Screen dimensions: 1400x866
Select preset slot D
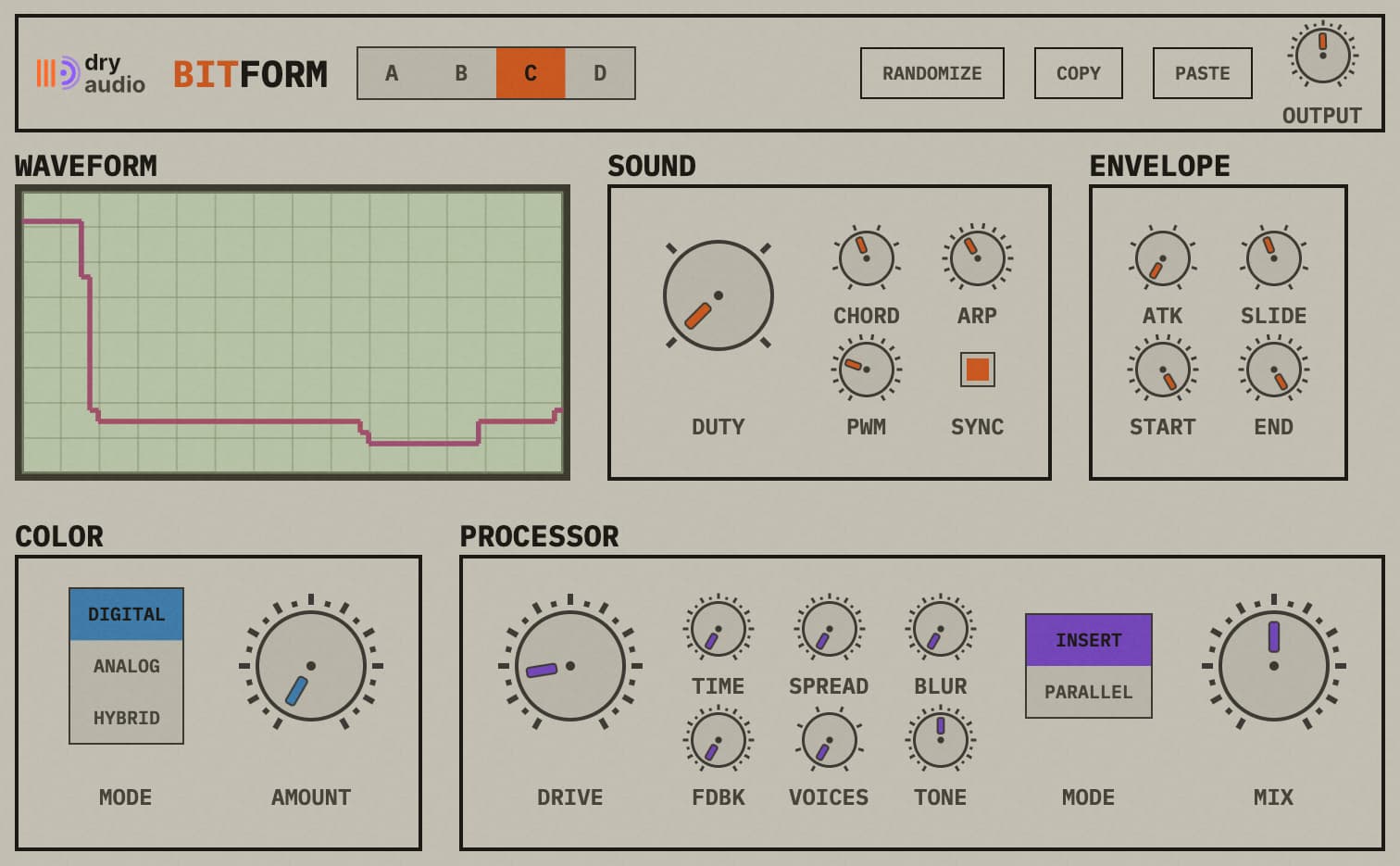pos(600,73)
